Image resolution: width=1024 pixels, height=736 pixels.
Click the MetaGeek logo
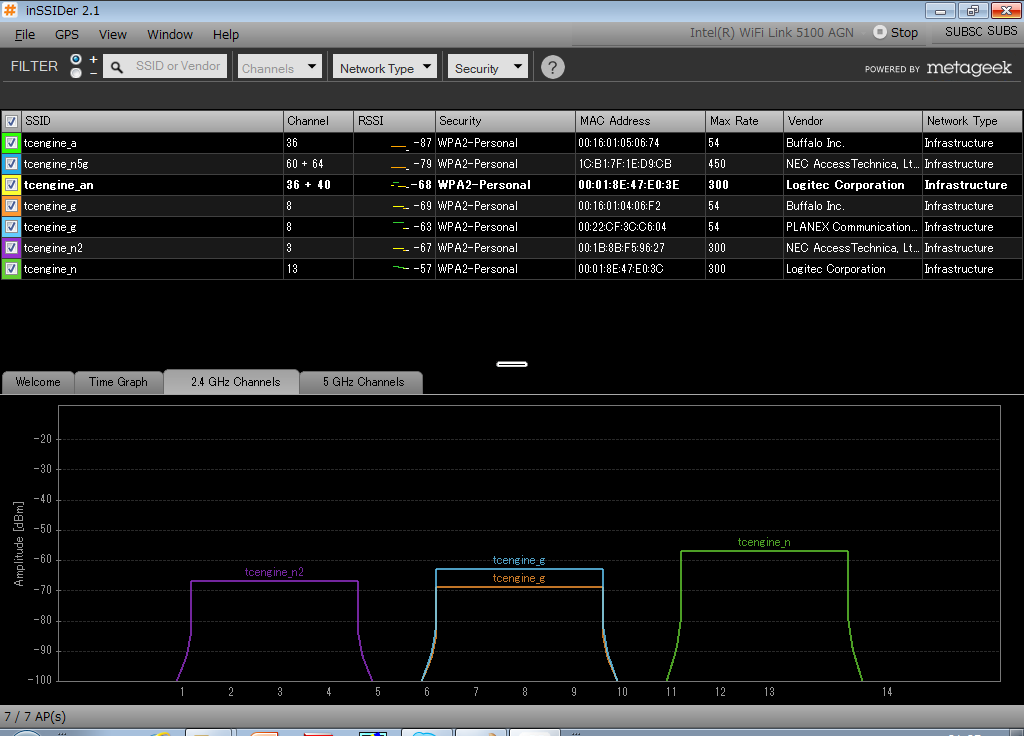968,68
